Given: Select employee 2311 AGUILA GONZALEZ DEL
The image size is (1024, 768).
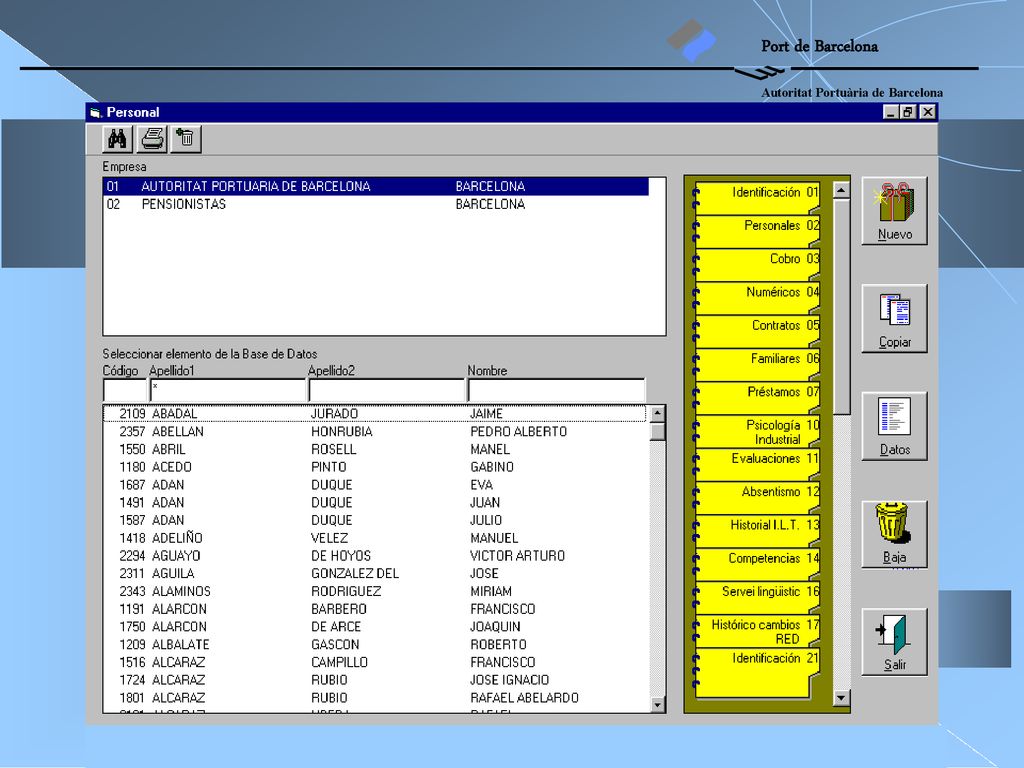Looking at the screenshot, I should click(x=375, y=573).
